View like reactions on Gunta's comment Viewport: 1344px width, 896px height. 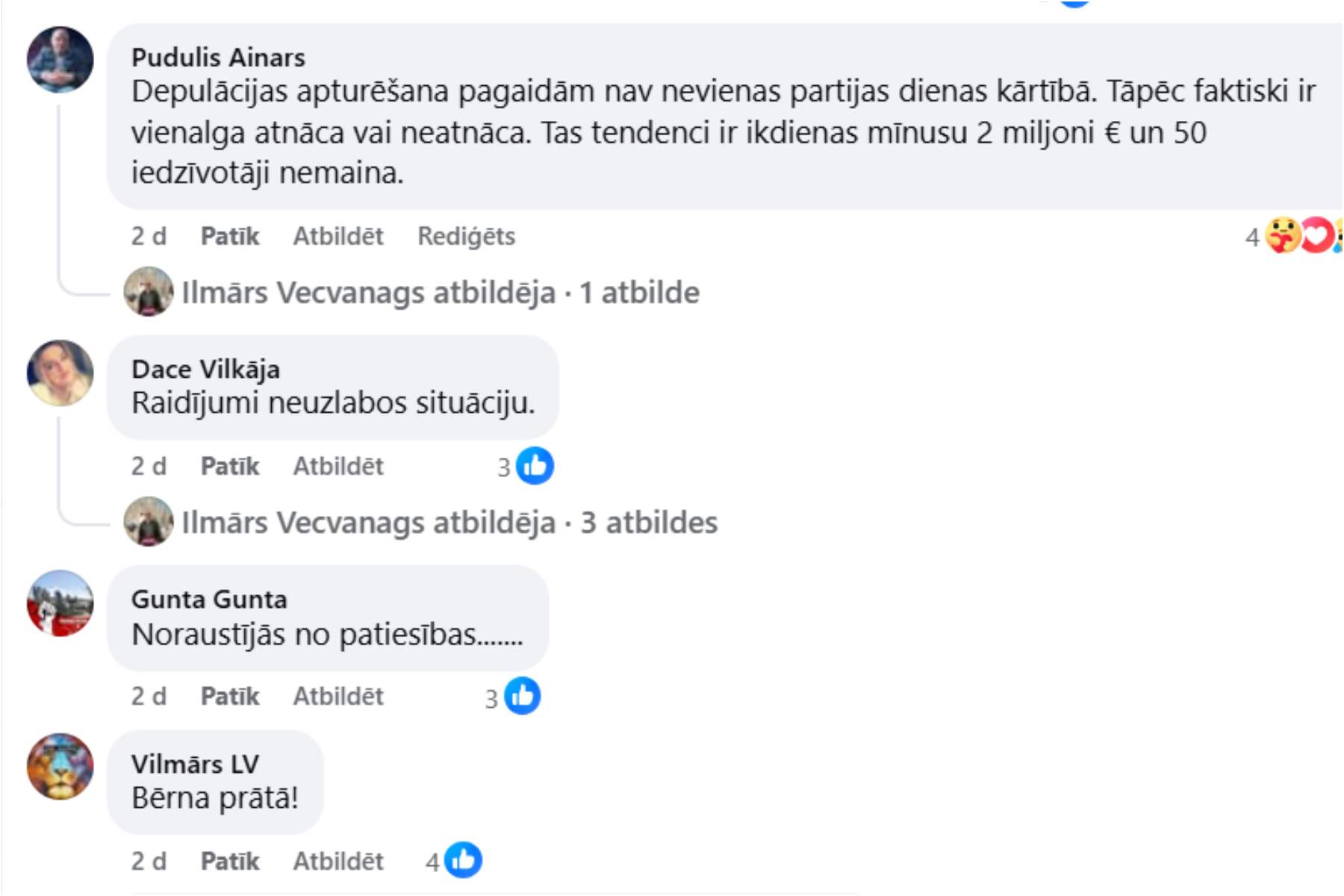(x=522, y=696)
